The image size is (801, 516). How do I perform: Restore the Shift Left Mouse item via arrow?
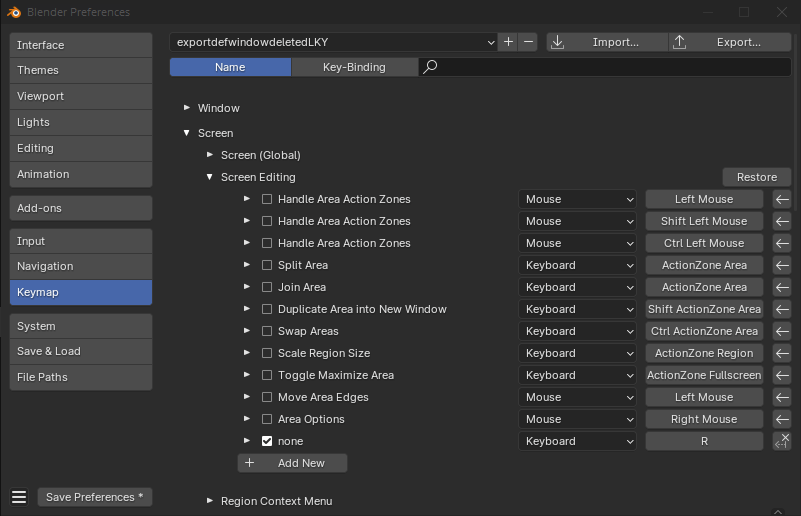click(x=782, y=221)
